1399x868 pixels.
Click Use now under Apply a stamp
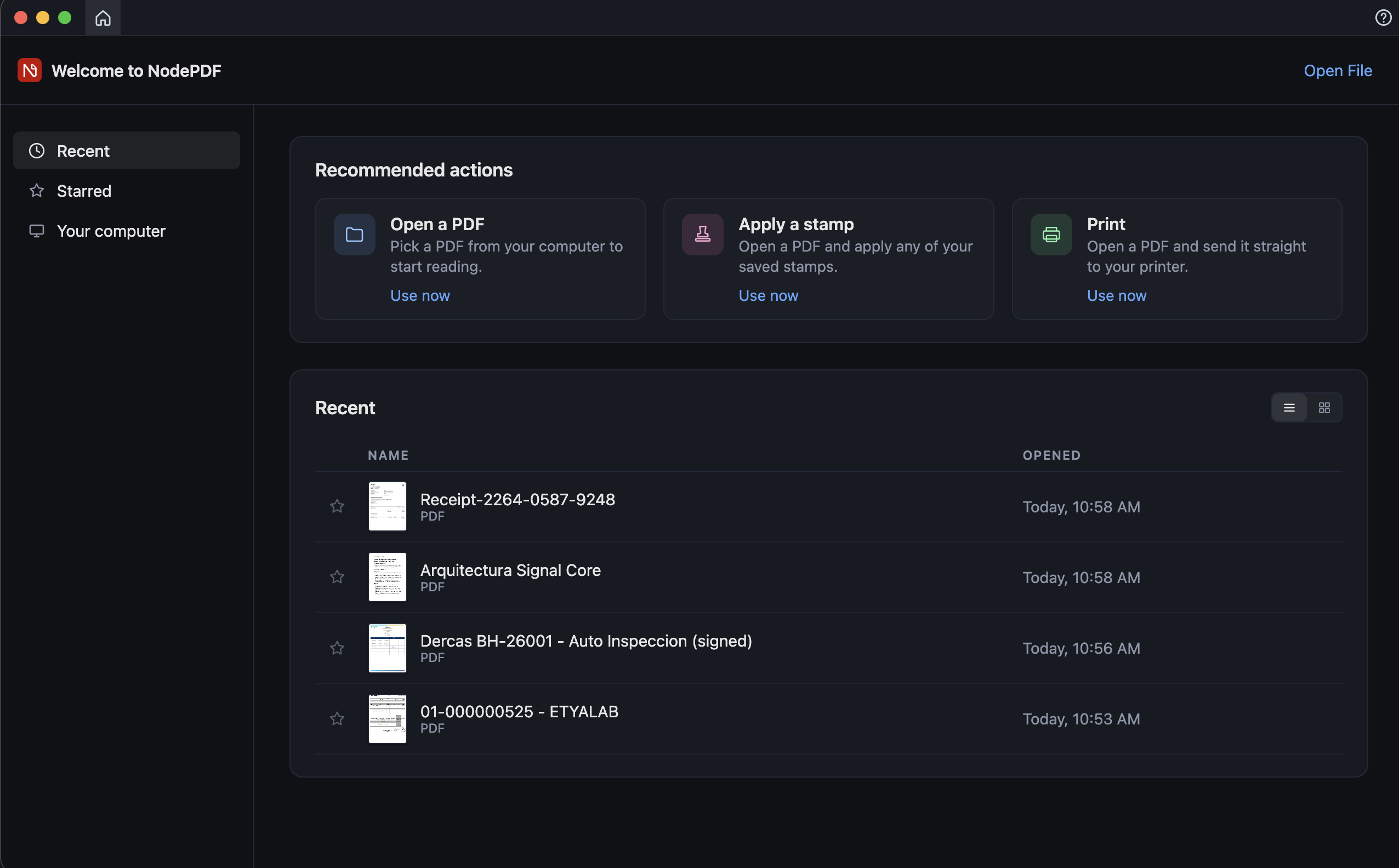coord(768,296)
